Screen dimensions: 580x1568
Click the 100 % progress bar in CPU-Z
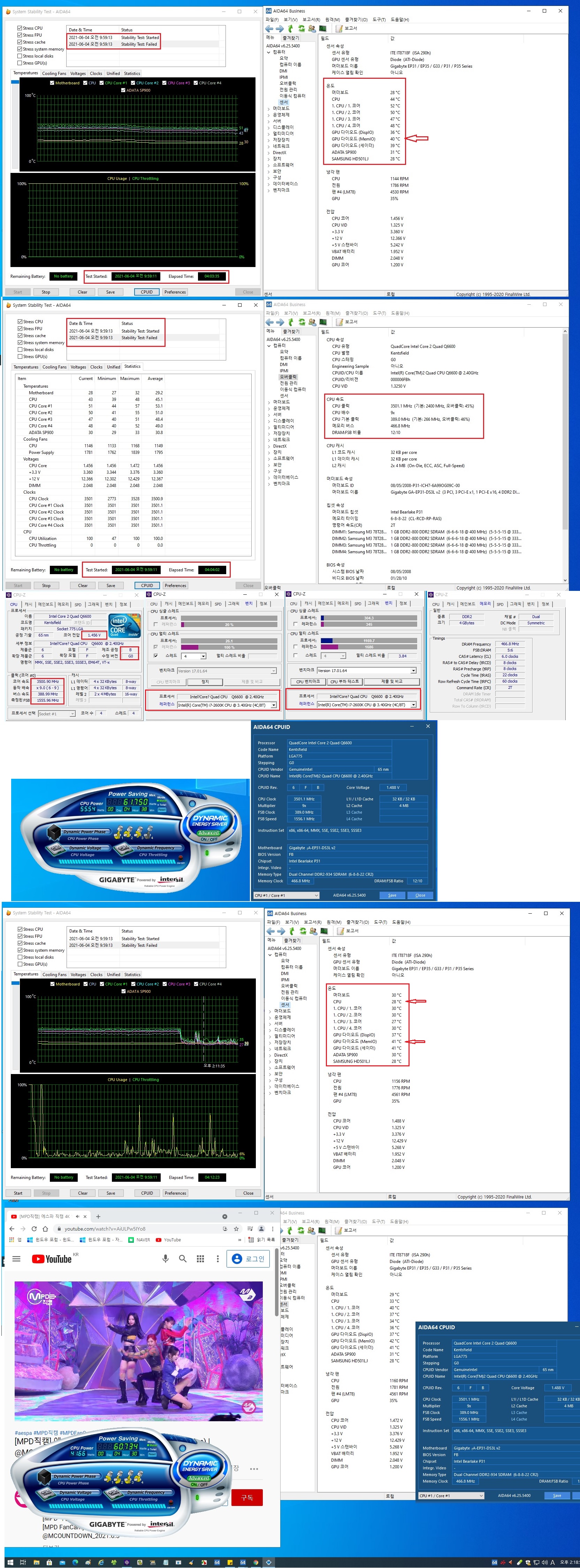tap(229, 647)
